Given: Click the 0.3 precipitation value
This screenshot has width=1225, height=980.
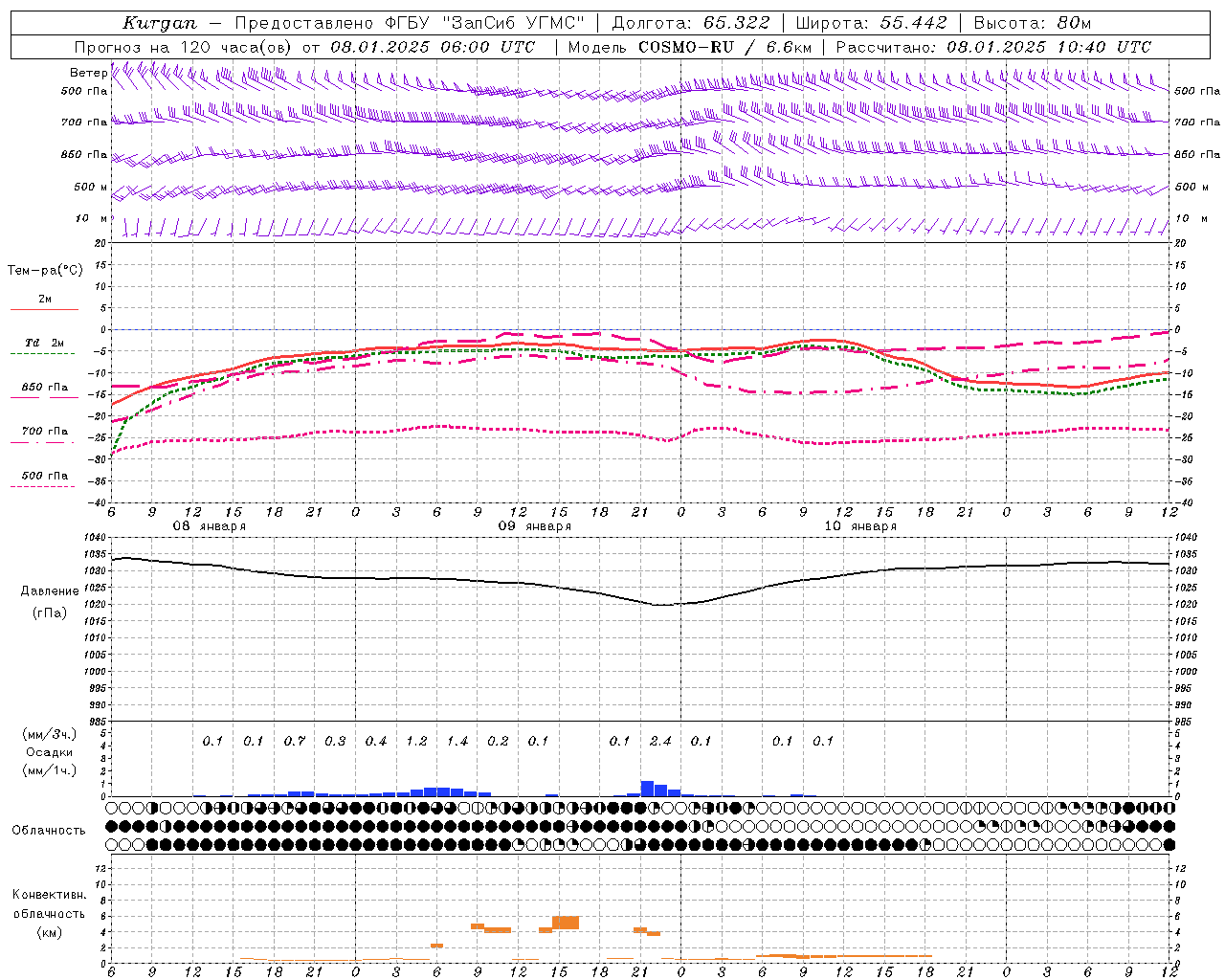Looking at the screenshot, I should click(335, 741).
